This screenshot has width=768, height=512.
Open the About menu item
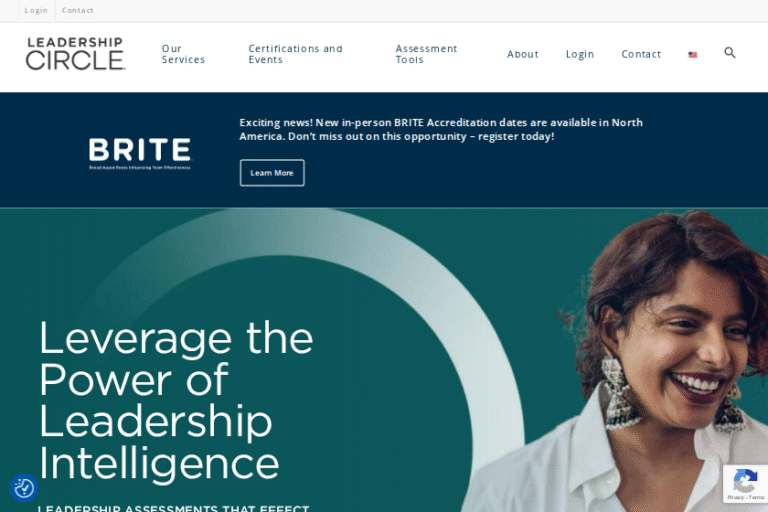tap(523, 54)
